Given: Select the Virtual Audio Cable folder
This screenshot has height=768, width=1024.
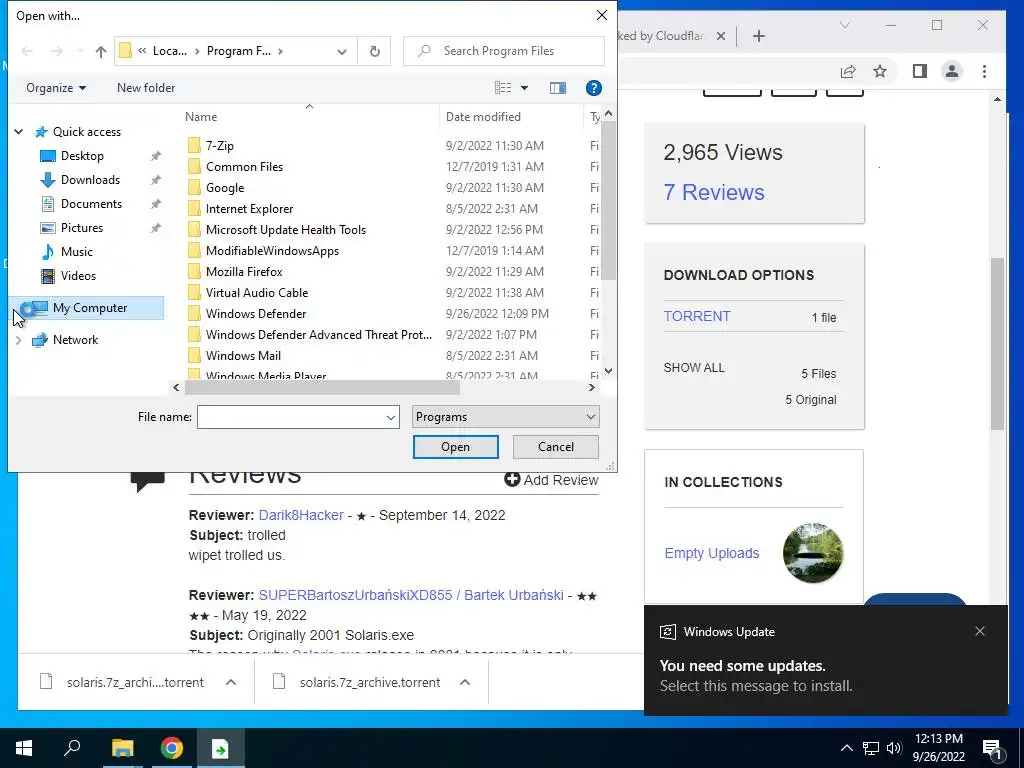Looking at the screenshot, I should tap(257, 293).
